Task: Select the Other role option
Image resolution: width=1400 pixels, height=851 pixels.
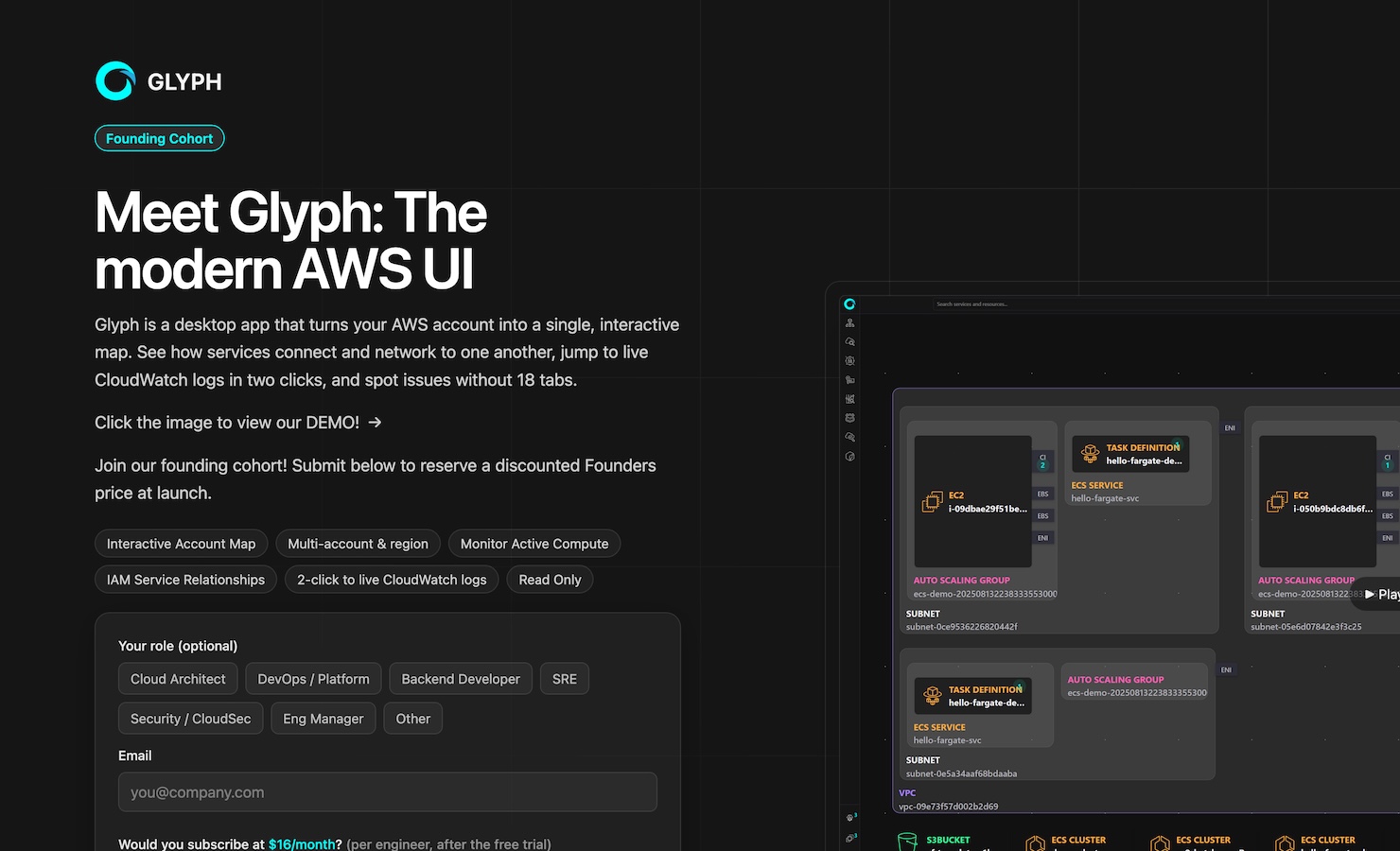Action: tap(412, 719)
